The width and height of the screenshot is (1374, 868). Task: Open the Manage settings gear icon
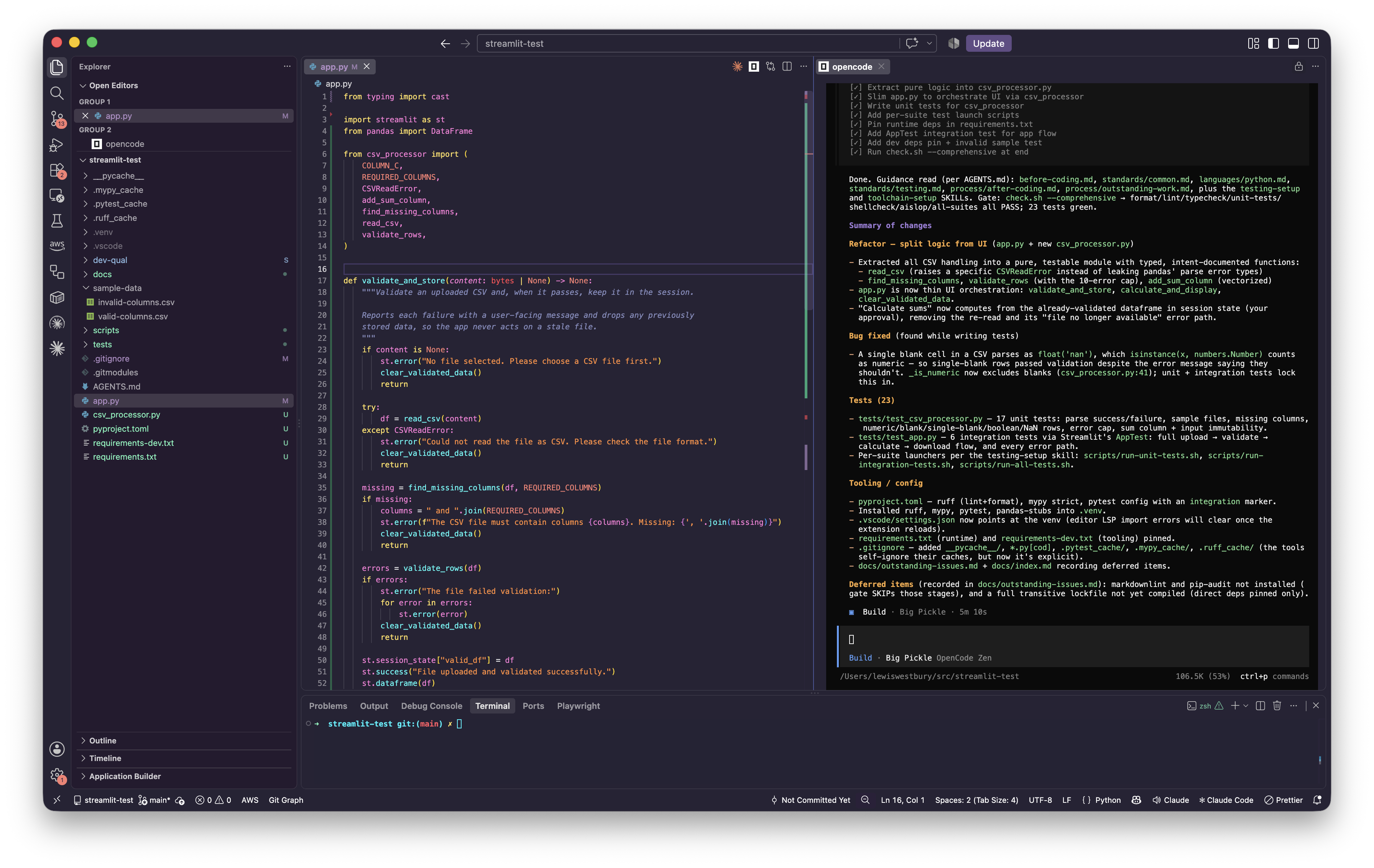pos(56,775)
